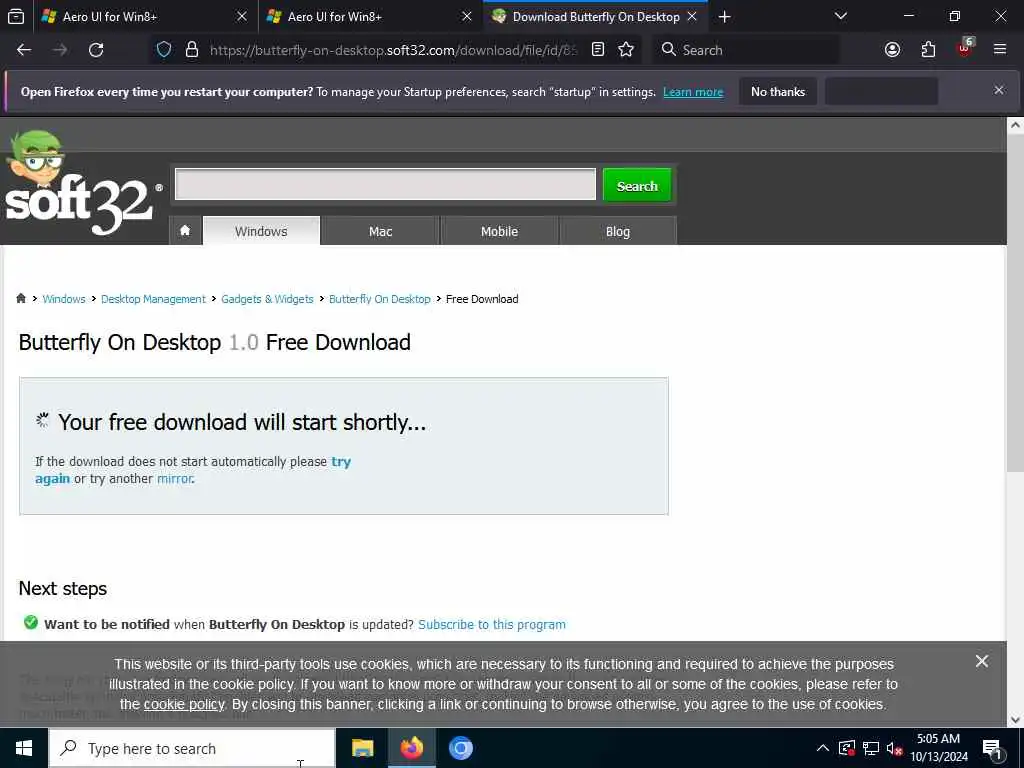Open the cookie policy link in banner
1024x768 pixels.
184,705
